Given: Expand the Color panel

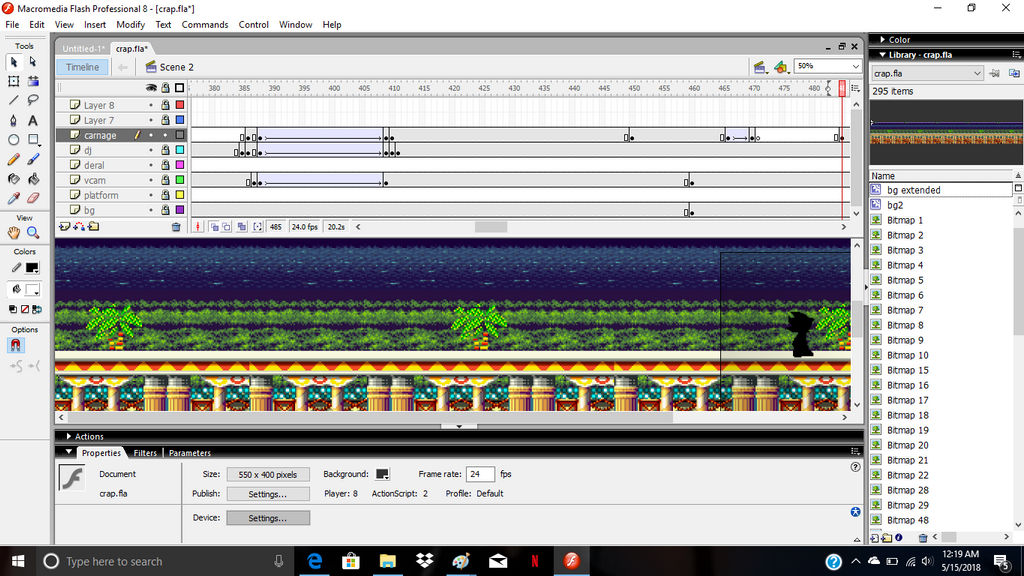Looking at the screenshot, I should click(x=883, y=40).
